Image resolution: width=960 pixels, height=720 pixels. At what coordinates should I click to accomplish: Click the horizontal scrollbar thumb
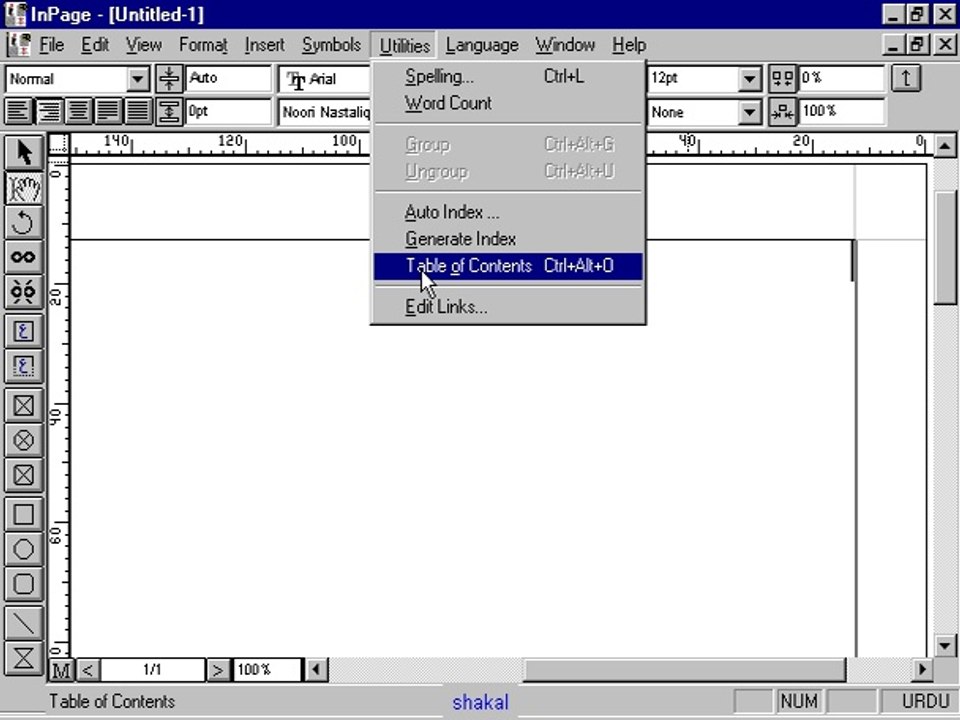coord(684,670)
